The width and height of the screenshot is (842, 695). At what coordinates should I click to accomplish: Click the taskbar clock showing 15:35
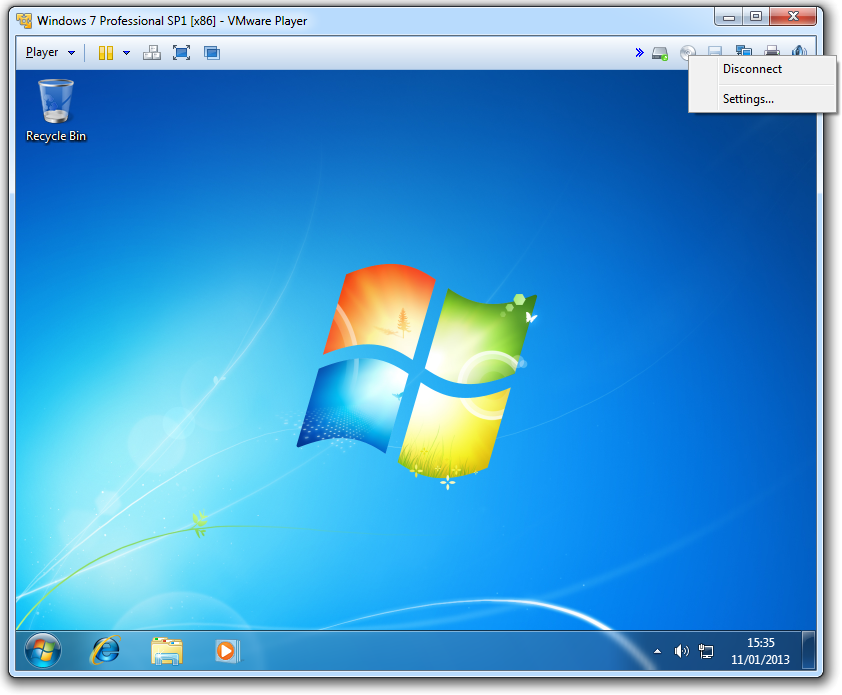[x=761, y=651]
